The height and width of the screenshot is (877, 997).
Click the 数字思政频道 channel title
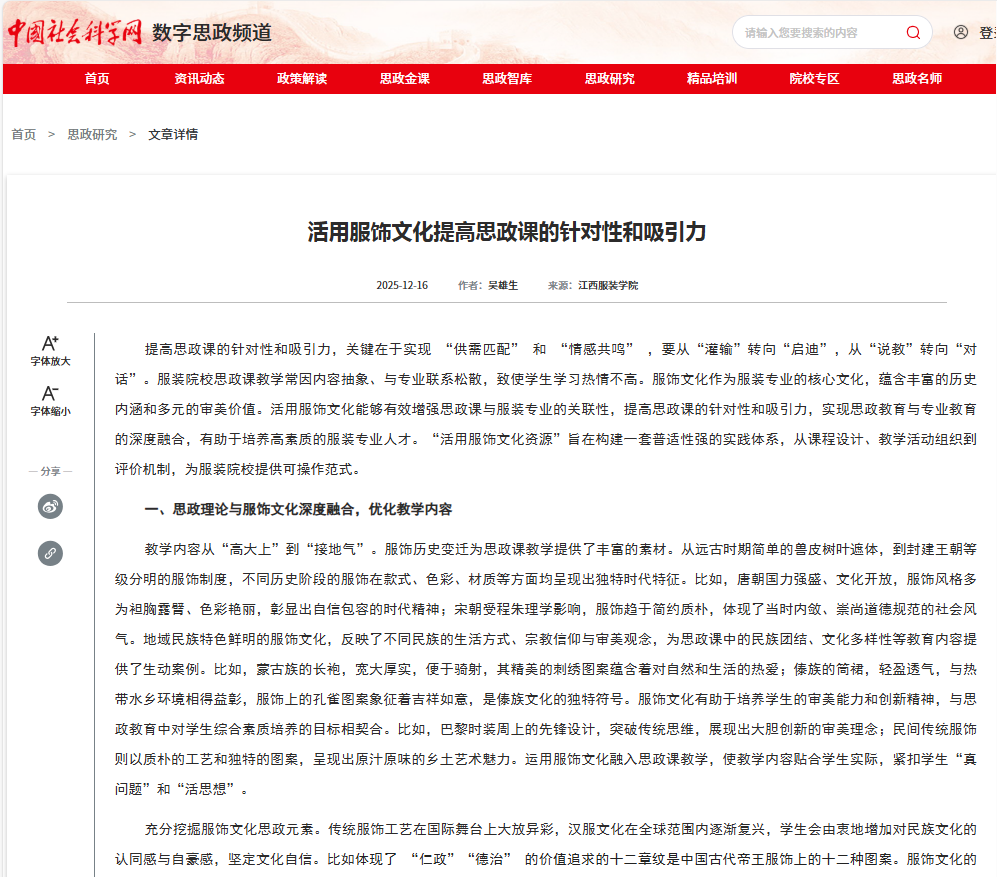212,32
